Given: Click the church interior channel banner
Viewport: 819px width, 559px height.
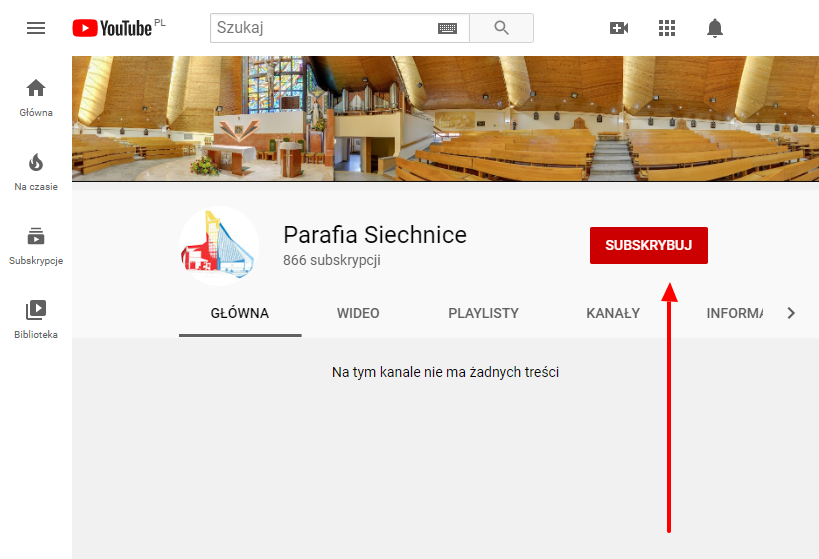Looking at the screenshot, I should pos(446,119).
